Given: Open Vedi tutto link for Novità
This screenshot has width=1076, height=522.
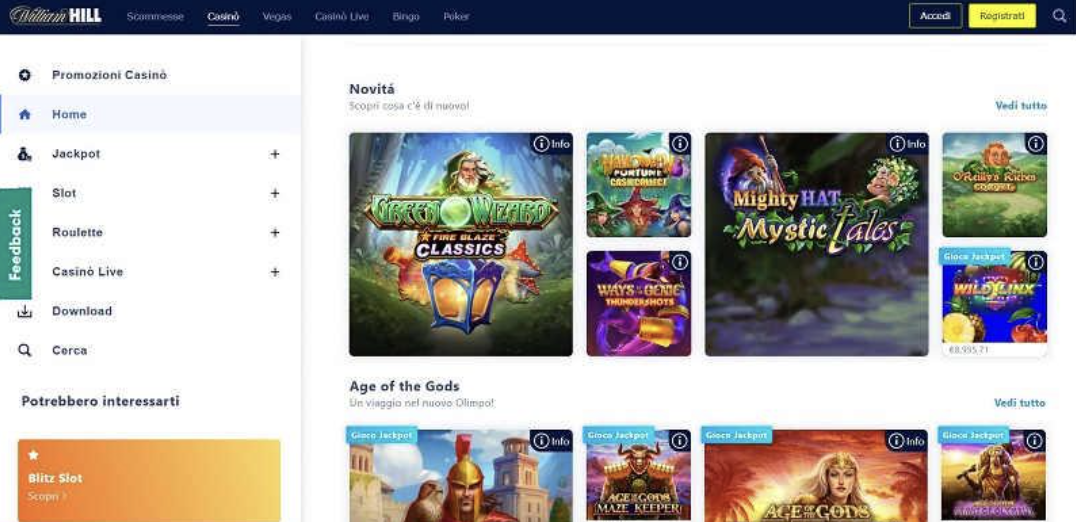Looking at the screenshot, I should [1021, 106].
